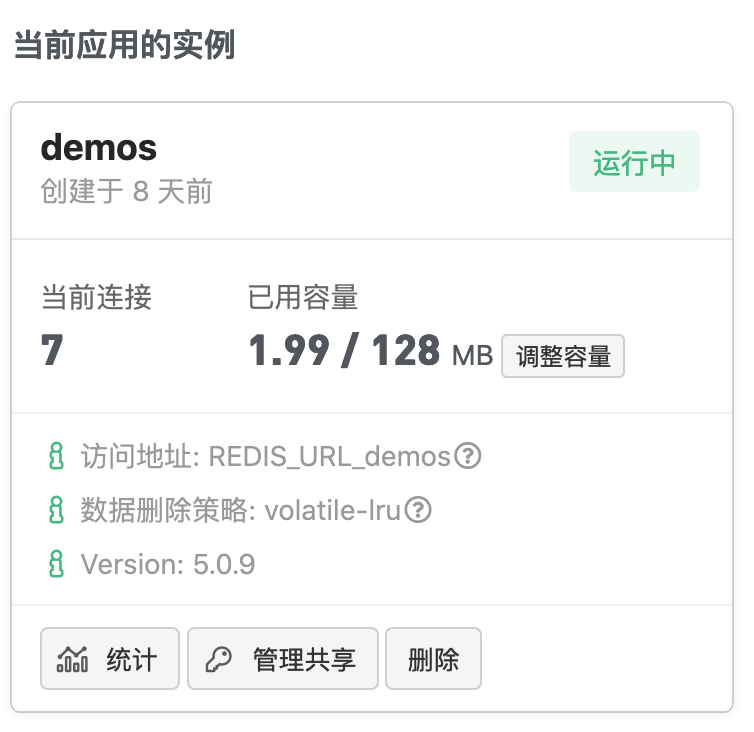Click the 调整容量 button

point(562,356)
